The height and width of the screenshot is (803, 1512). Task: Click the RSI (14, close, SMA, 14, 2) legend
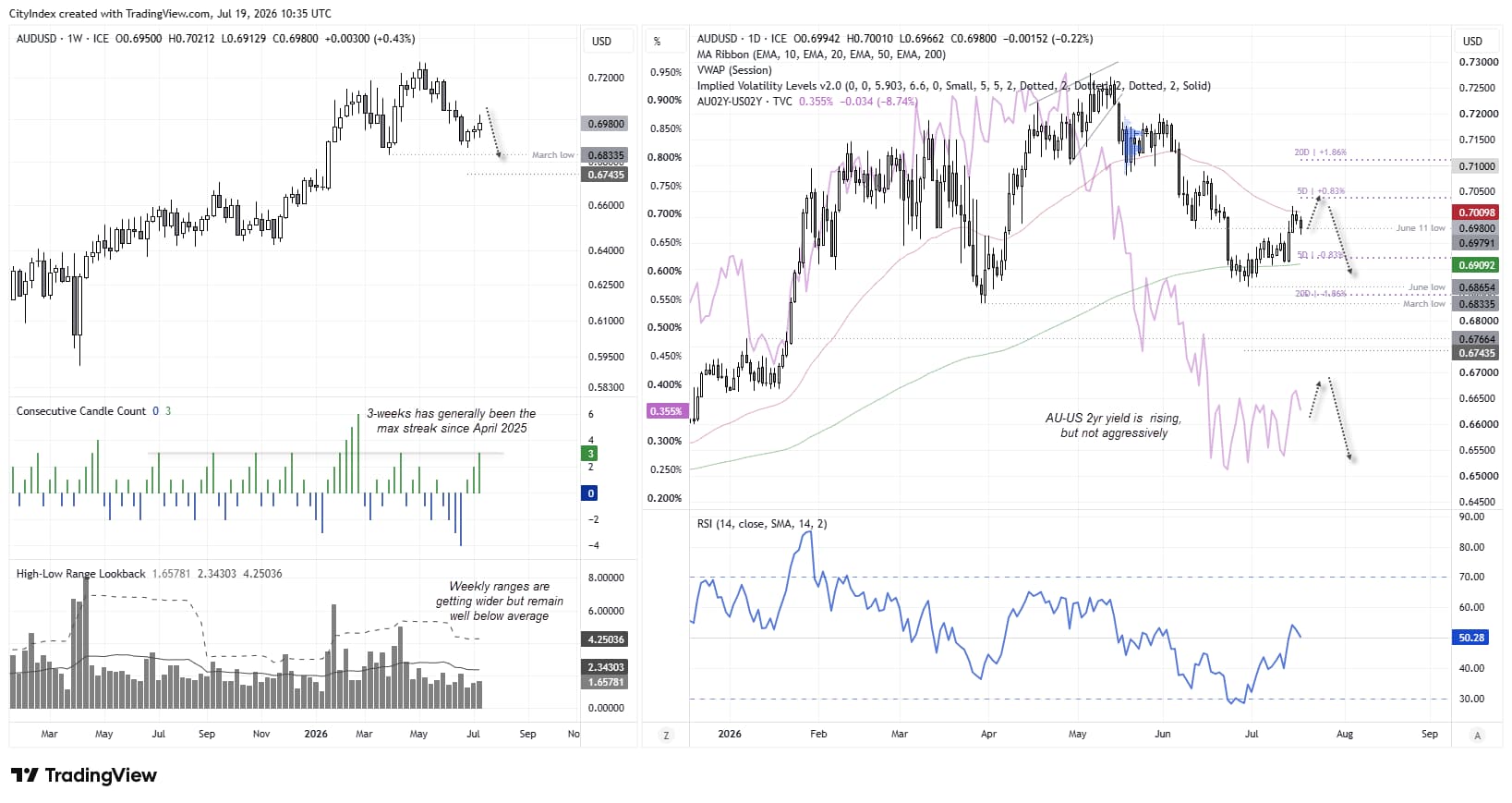(x=762, y=524)
